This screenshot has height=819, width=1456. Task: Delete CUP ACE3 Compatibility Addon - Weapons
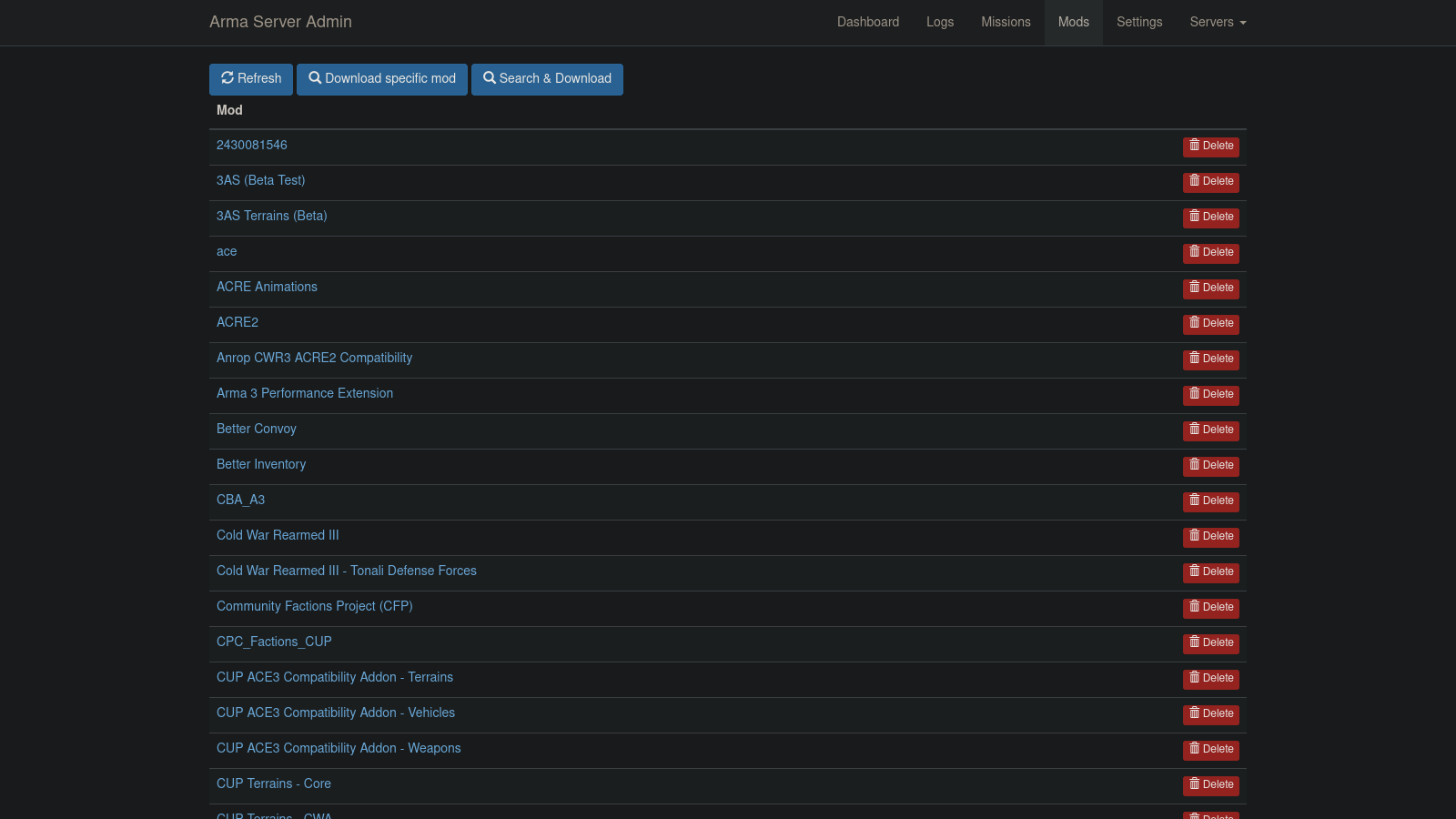1211,750
